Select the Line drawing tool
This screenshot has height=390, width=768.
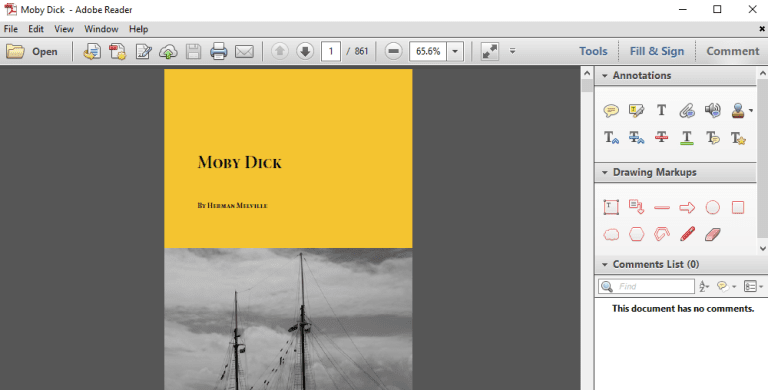click(662, 208)
